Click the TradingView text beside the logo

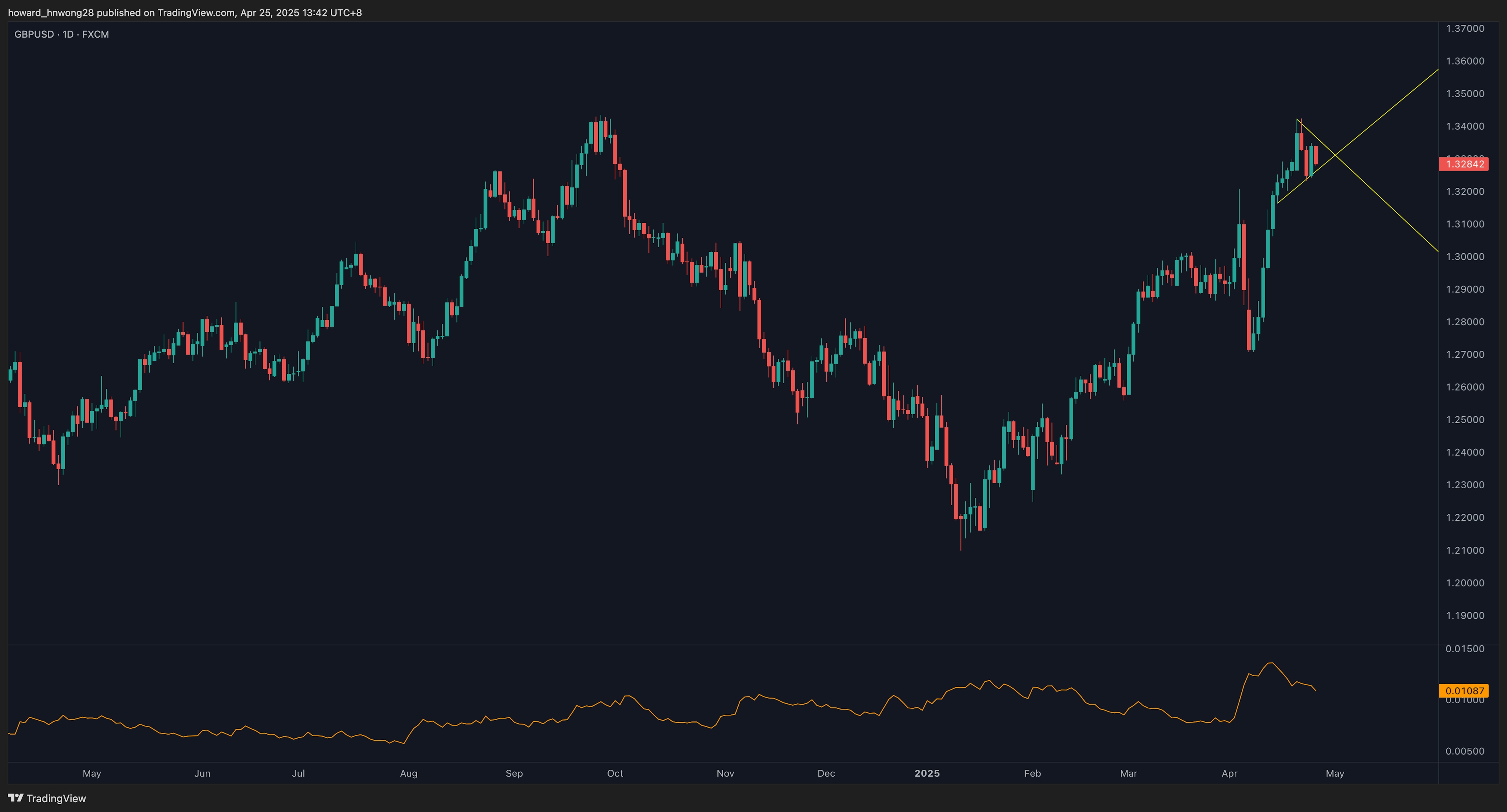tap(56, 799)
